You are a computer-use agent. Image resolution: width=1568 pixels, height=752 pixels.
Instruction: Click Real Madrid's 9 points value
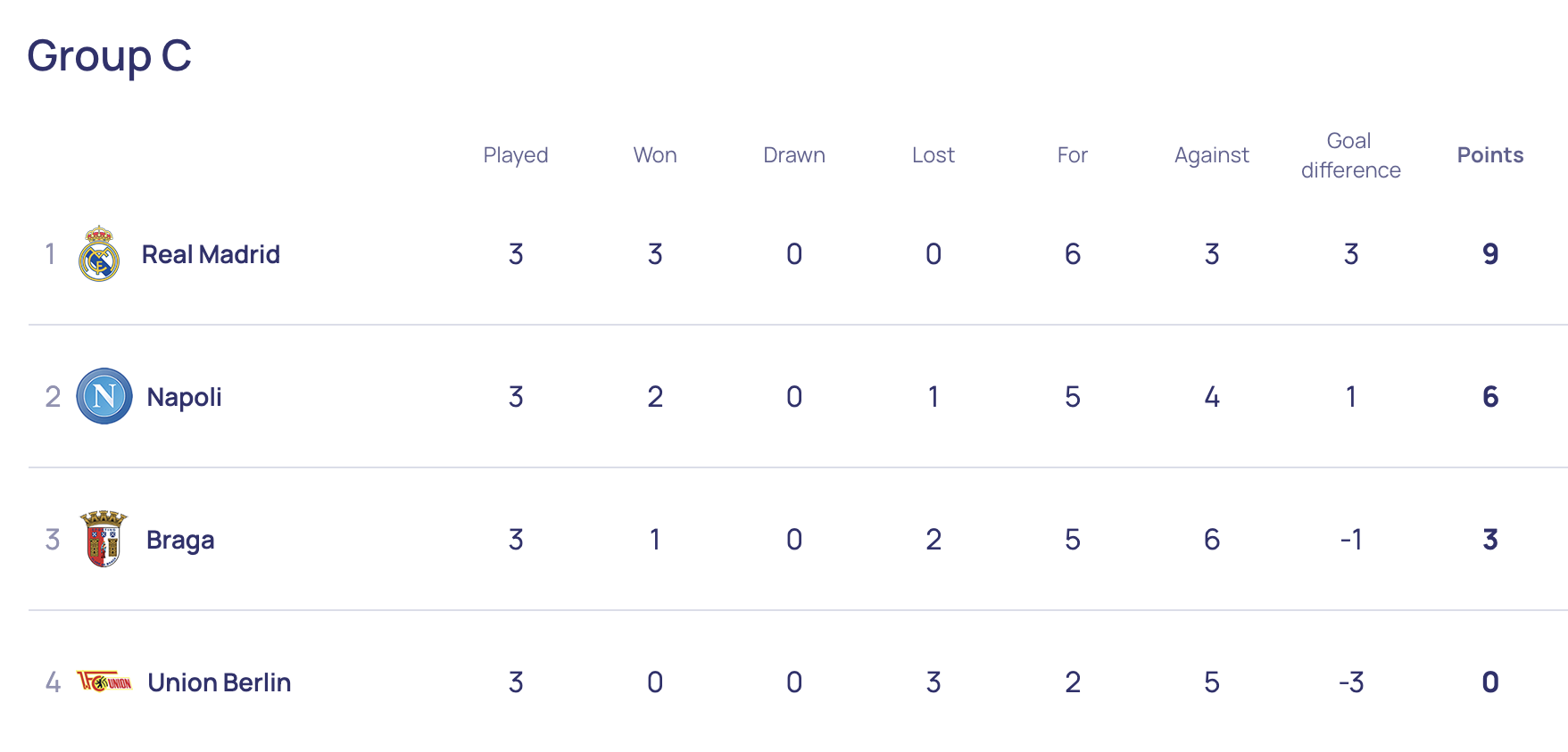[x=1490, y=254]
